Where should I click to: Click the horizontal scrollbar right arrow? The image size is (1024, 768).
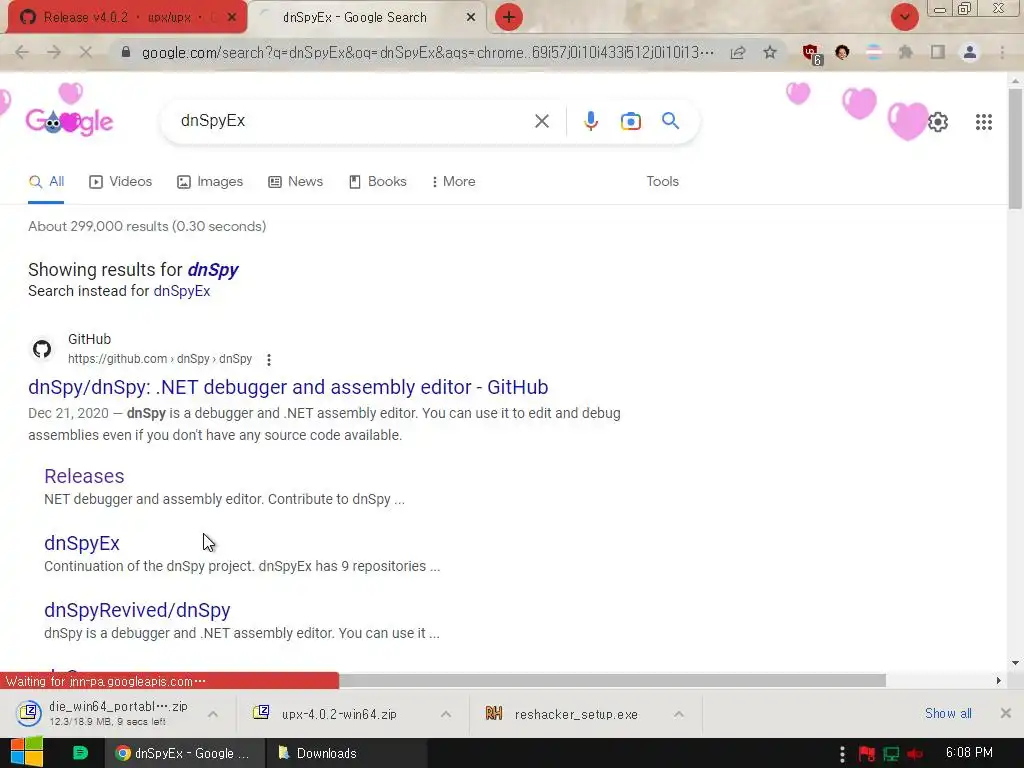tap(999, 680)
